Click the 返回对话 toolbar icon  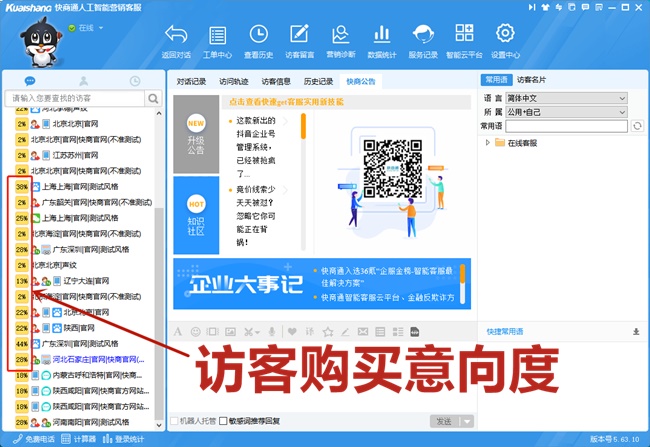coord(176,40)
